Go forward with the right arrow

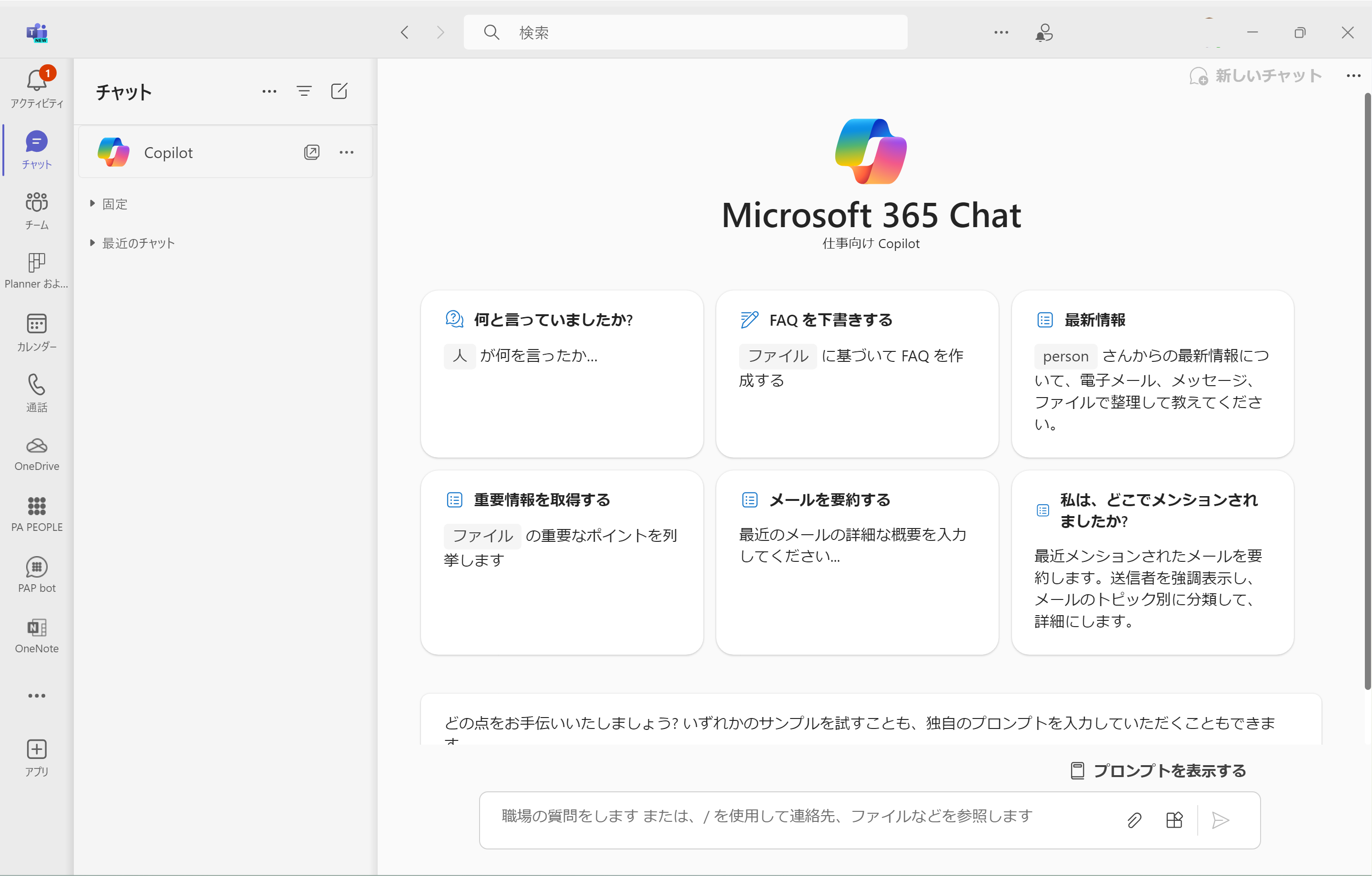point(440,32)
